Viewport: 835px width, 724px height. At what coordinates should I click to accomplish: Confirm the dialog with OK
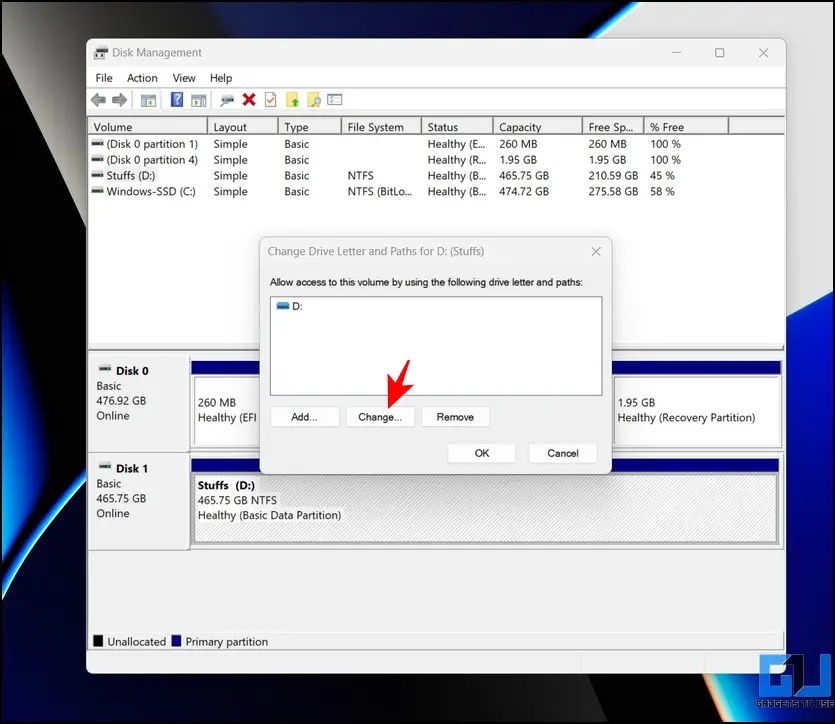tap(481, 453)
